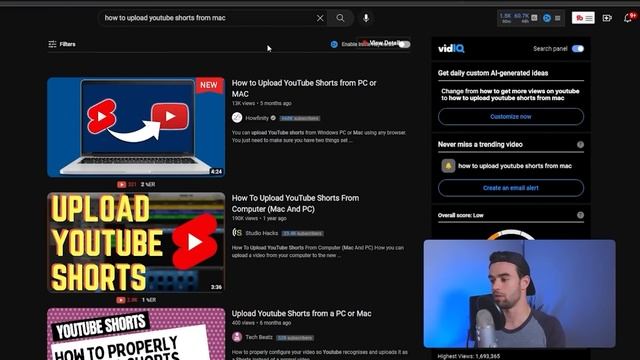Viewport: 640px width, 360px height.
Task: Visit the Tech Beatz channel name
Action: pos(259,338)
